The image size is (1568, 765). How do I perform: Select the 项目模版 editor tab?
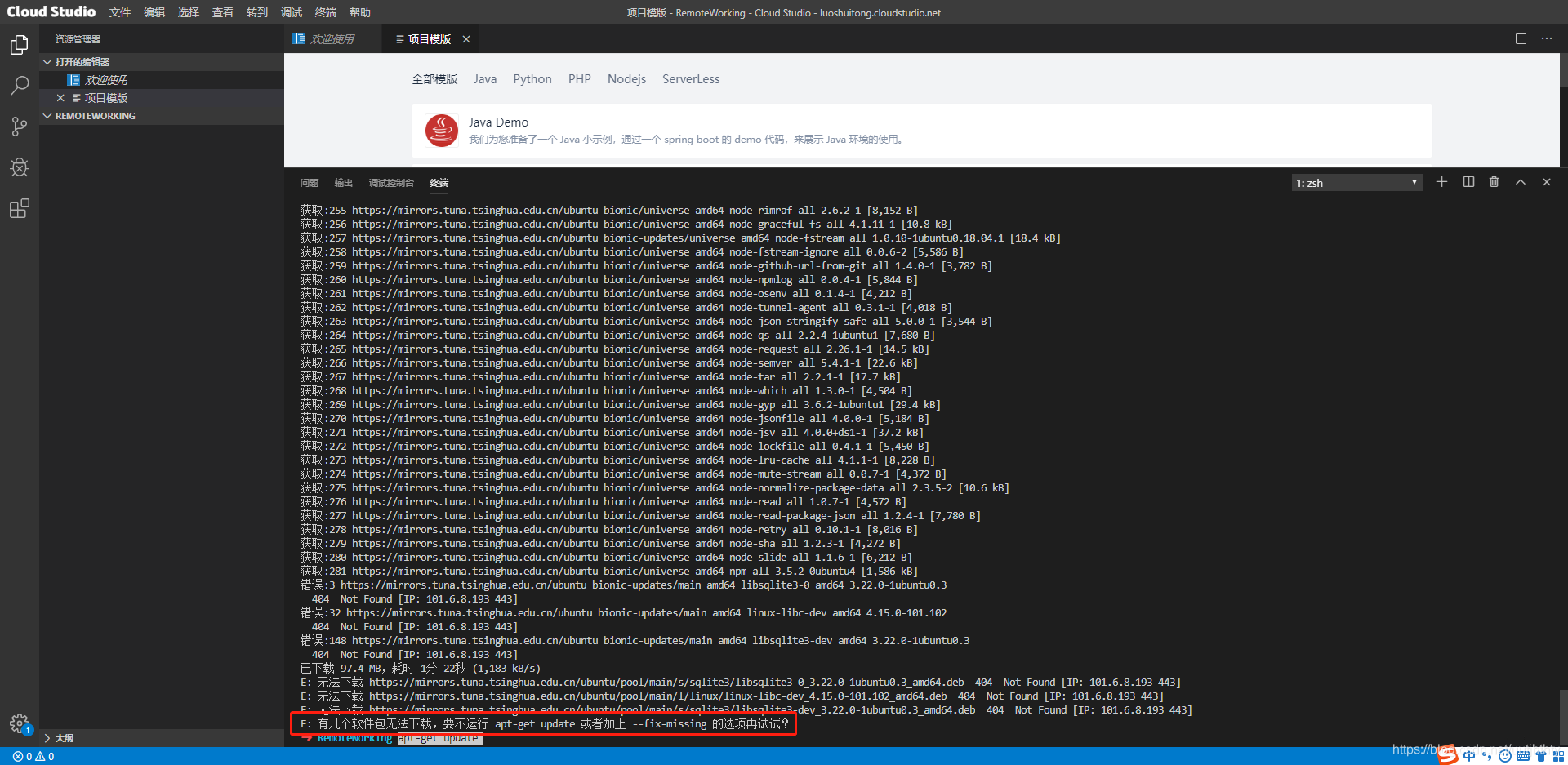430,39
